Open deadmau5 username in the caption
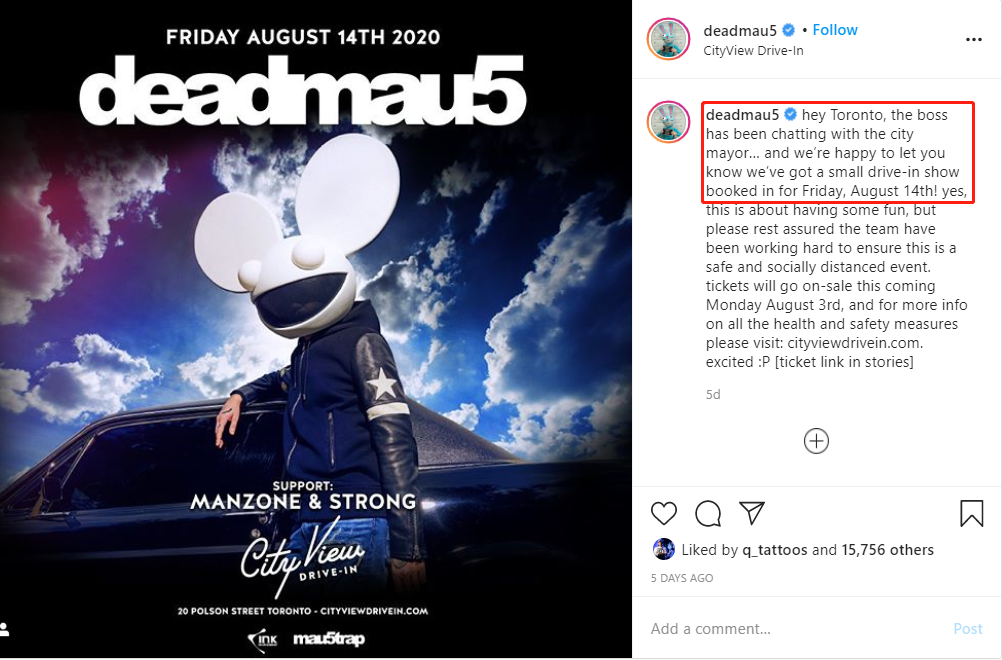The width and height of the screenshot is (1002, 660). [743, 115]
